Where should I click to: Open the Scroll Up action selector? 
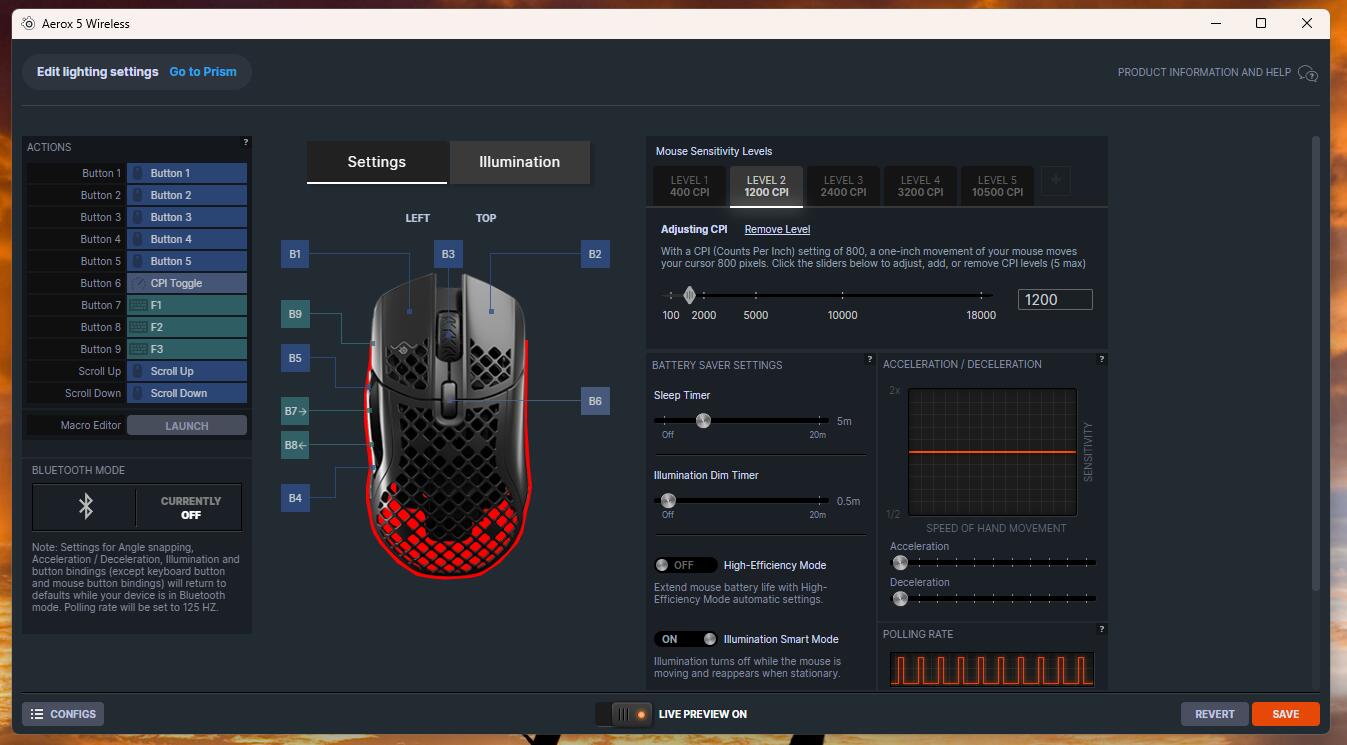click(187, 371)
